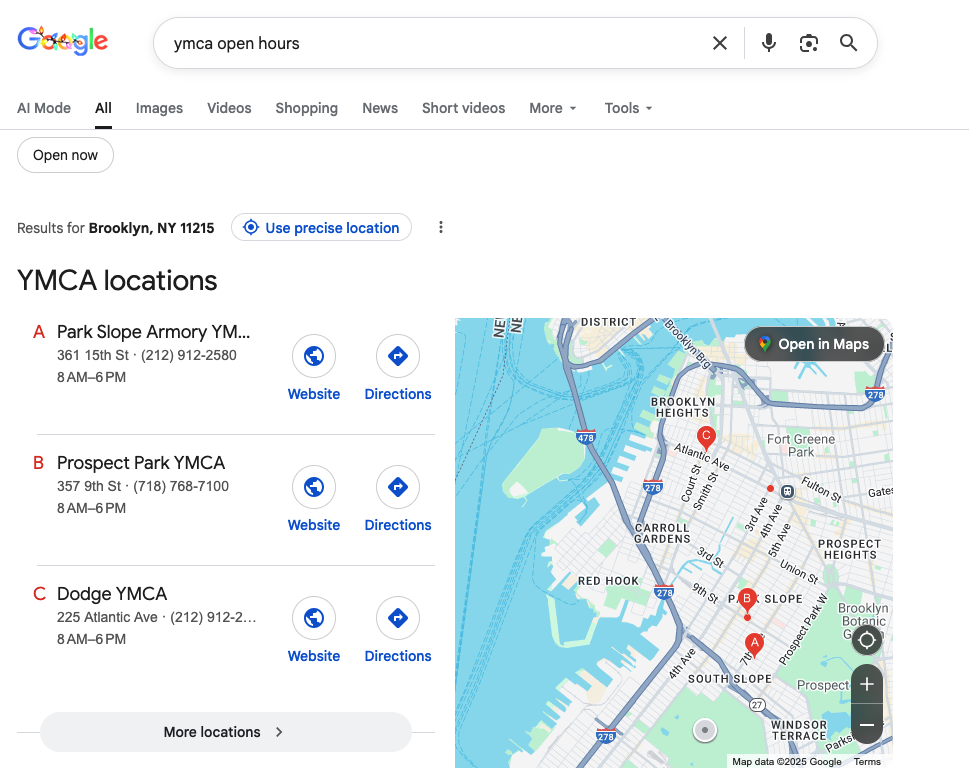Screen dimensions: 969x783
Task: Clear the search box text
Action: tap(720, 43)
